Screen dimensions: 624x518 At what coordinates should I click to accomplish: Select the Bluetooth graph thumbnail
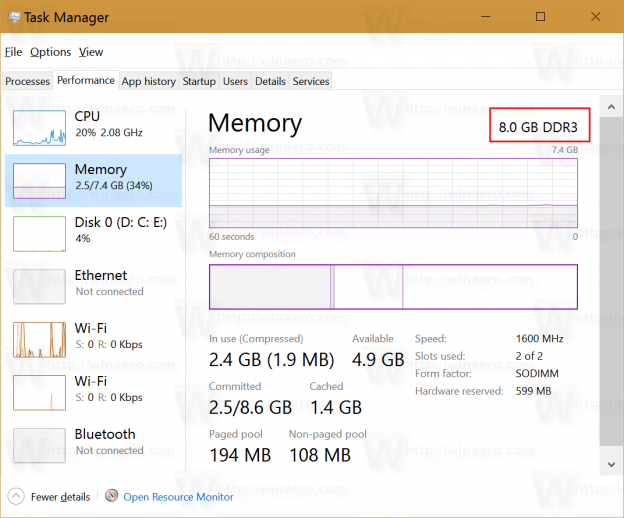point(39,445)
